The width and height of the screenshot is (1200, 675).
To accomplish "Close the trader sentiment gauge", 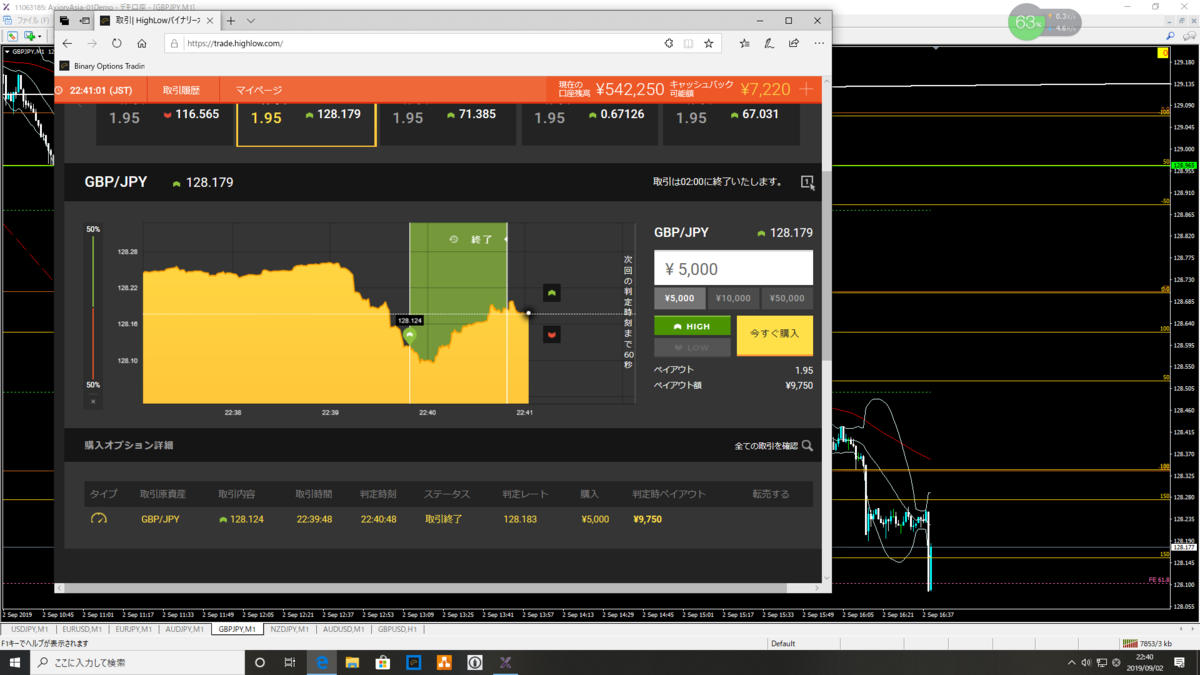I will click(93, 402).
